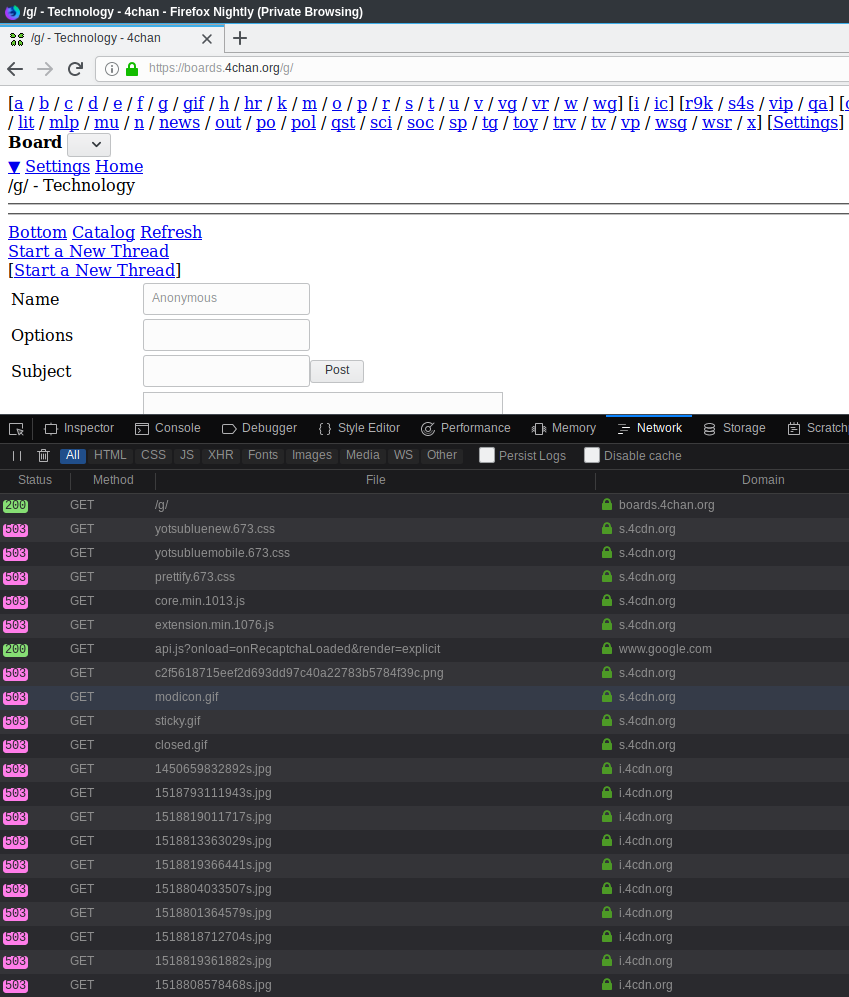
Task: Select the yotsubluenew.673.css request row
Action: tap(424, 529)
